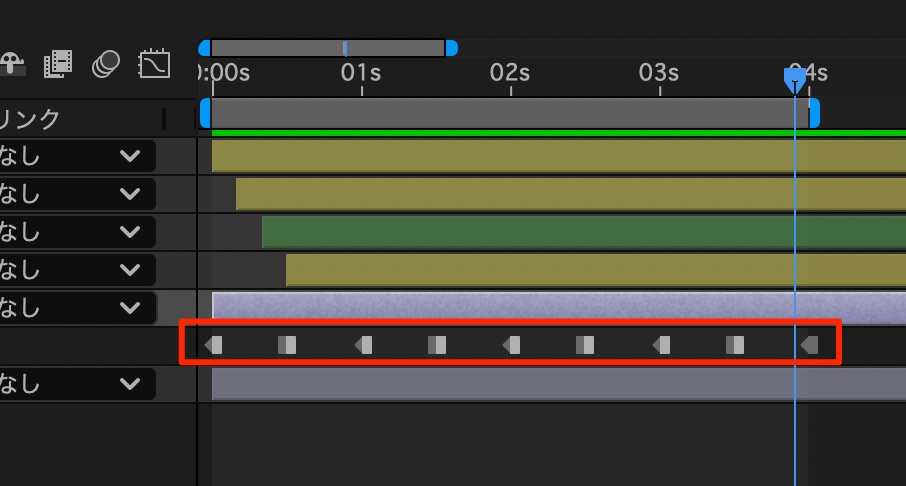Click the リンク column header
Image resolution: width=906 pixels, height=486 pixels.
click(x=30, y=119)
